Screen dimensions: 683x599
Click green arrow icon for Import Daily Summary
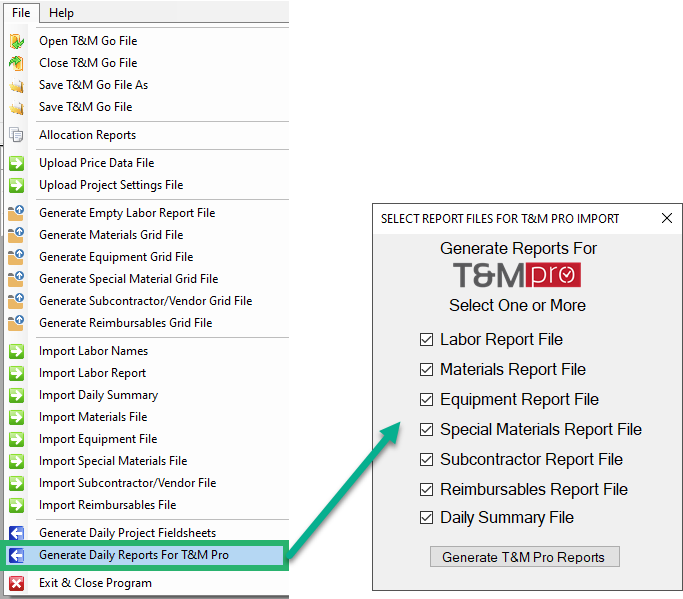(17, 395)
